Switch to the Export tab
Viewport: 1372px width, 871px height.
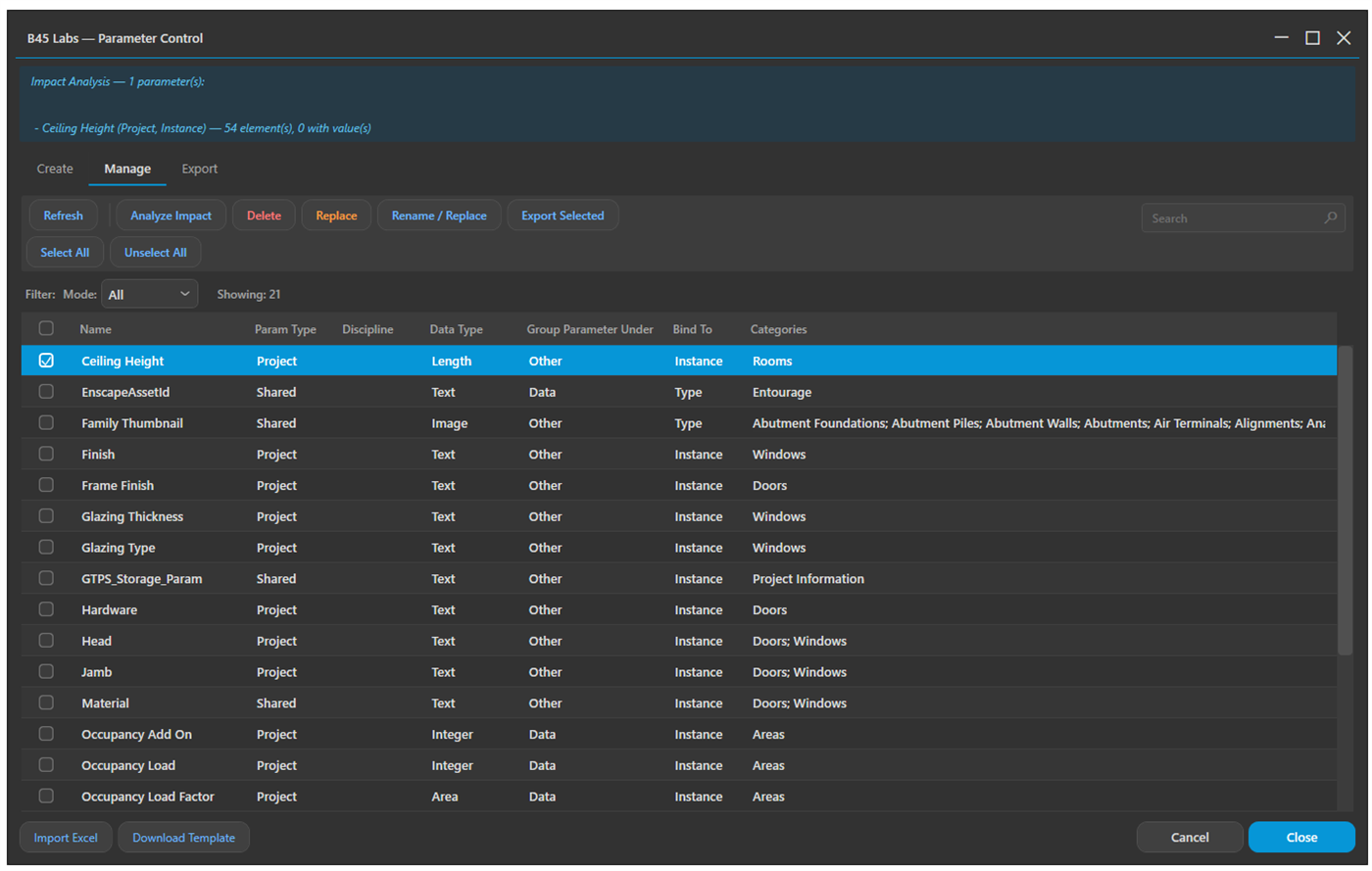click(200, 169)
